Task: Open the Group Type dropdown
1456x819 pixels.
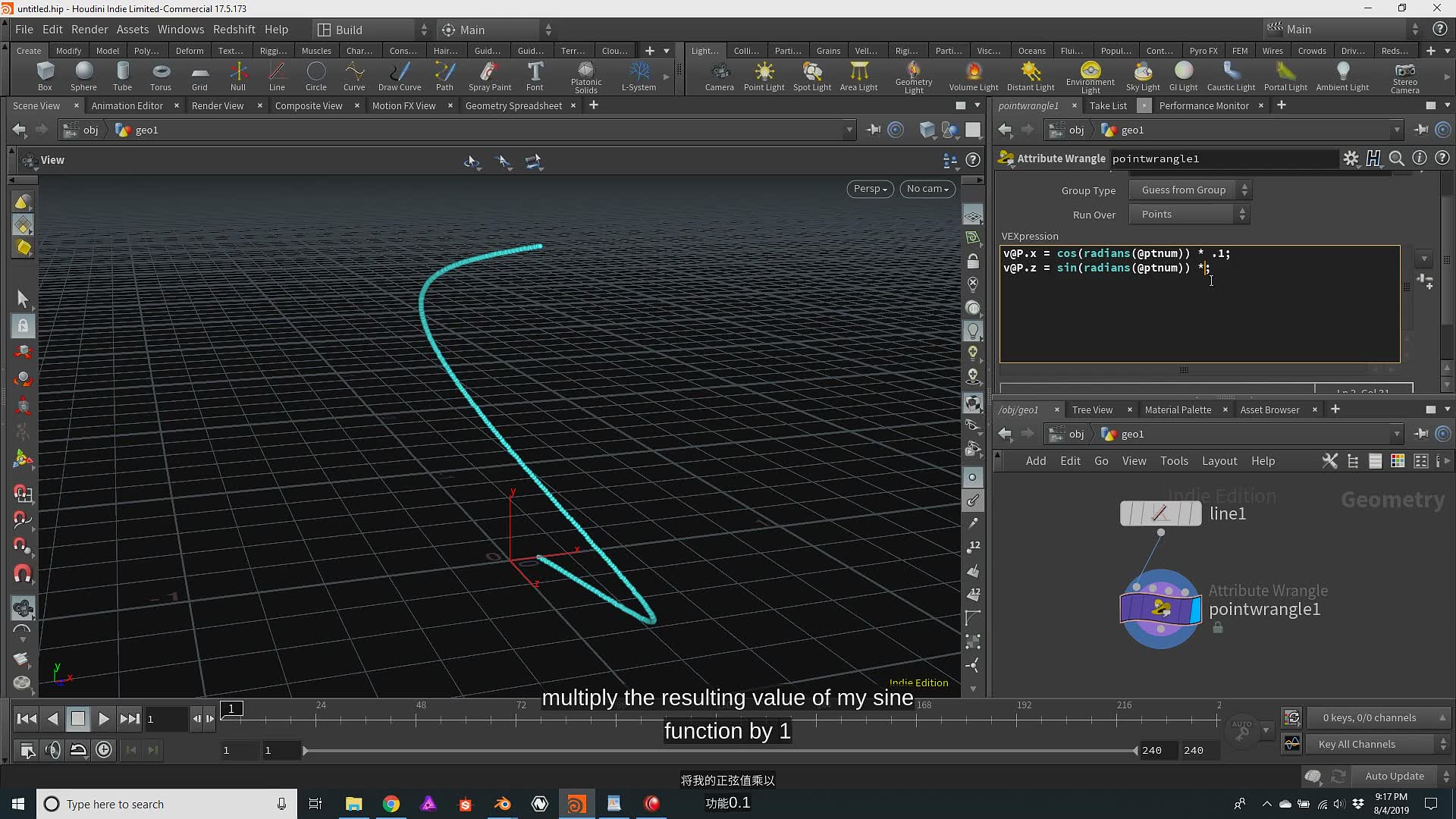Action: (1190, 190)
